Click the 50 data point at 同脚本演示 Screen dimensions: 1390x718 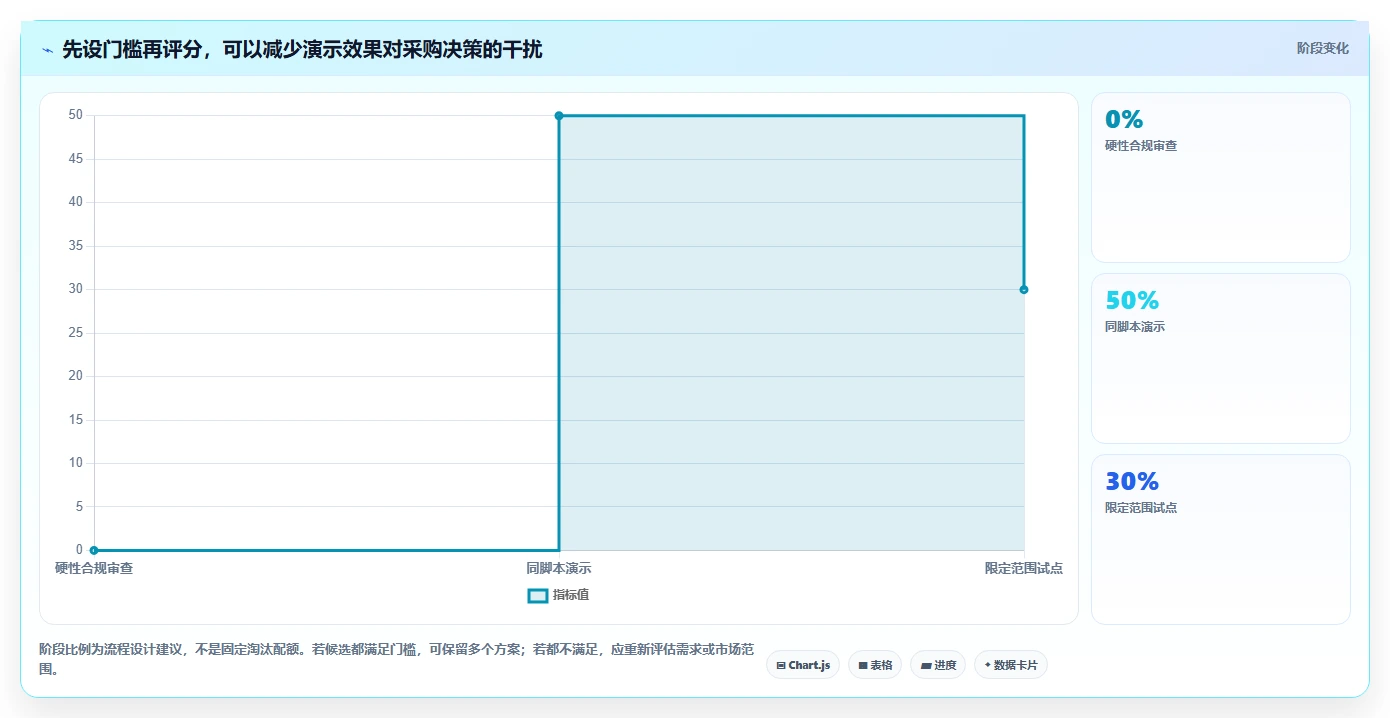pyautogui.click(x=559, y=116)
